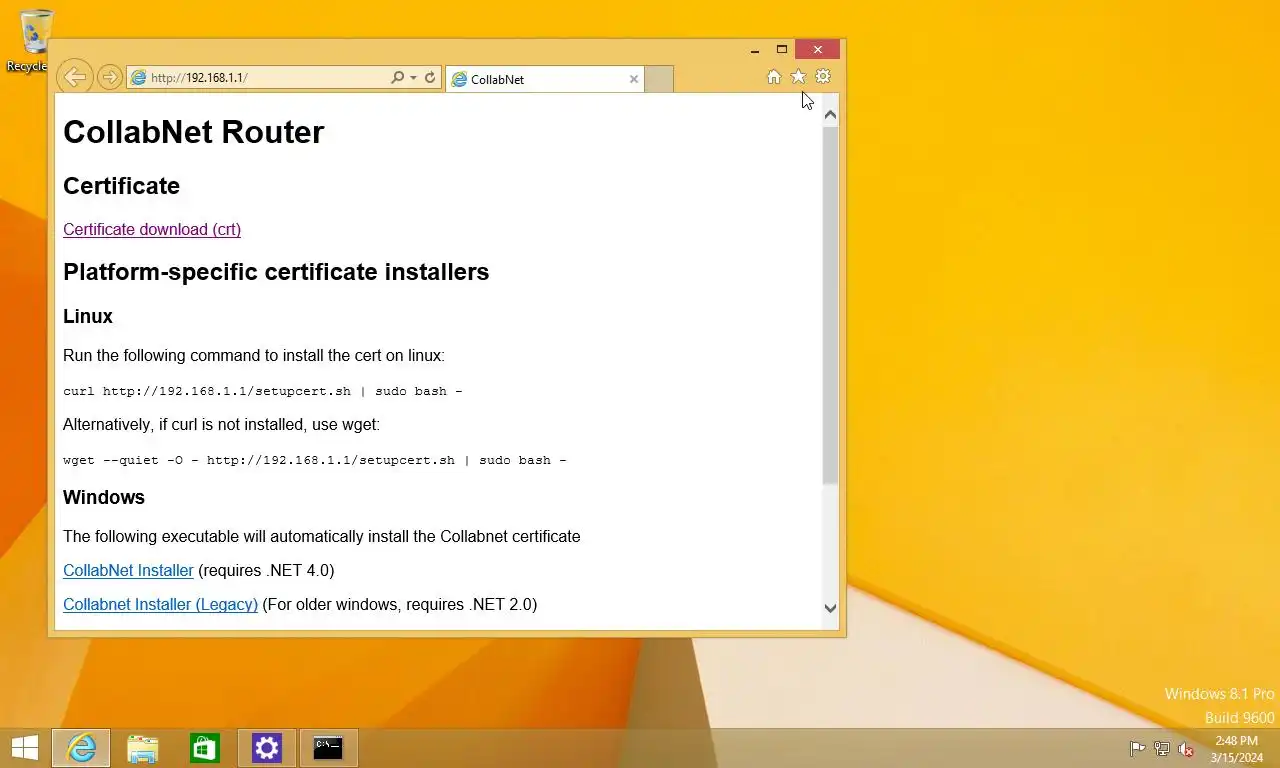Open the Action Center flag icon

click(1137, 749)
